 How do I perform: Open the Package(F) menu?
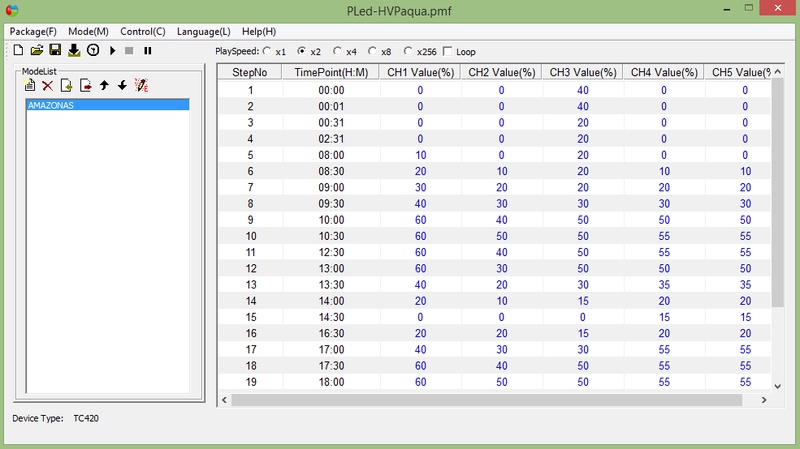(33, 31)
